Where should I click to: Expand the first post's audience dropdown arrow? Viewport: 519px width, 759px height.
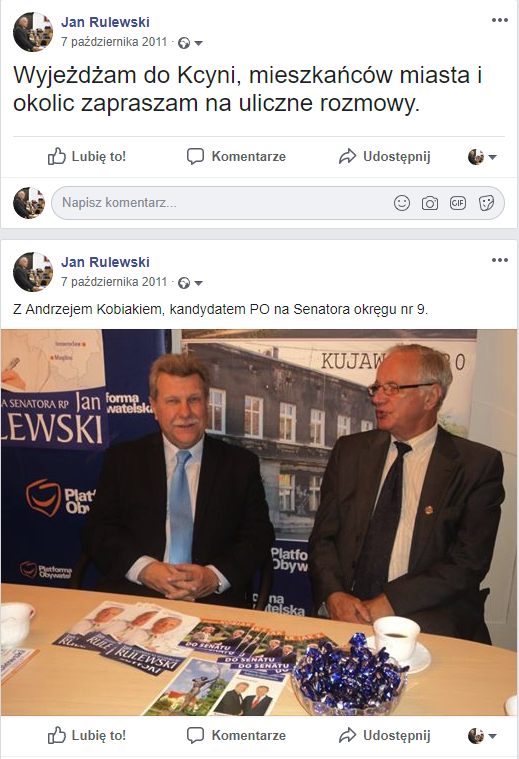(x=198, y=43)
